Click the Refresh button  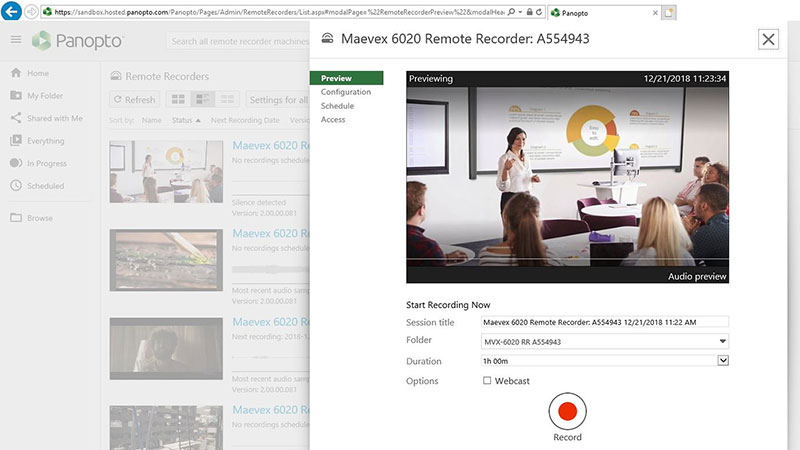(134, 99)
